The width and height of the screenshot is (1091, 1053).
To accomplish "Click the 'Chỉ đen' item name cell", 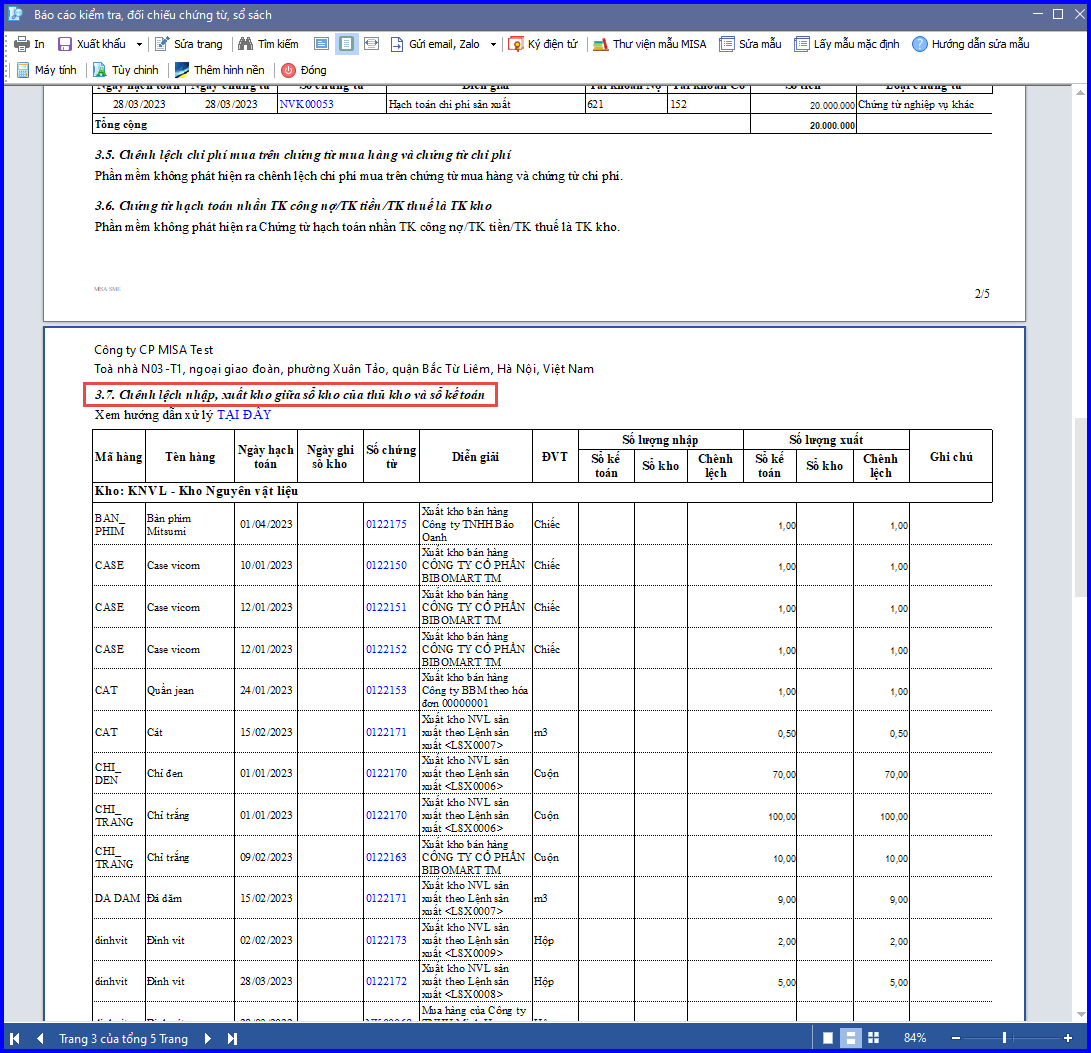I will coord(189,773).
